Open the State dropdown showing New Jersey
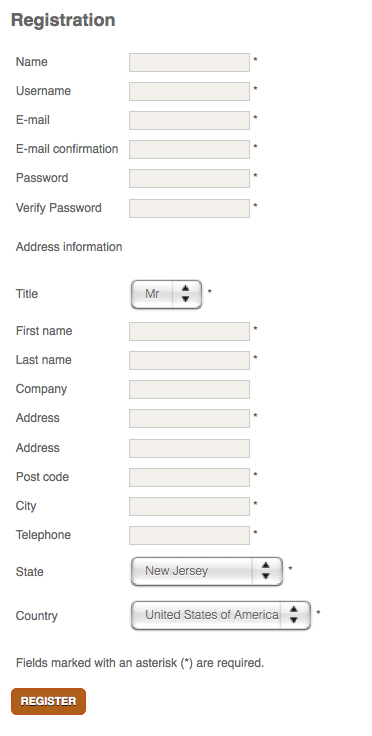 [x=206, y=571]
